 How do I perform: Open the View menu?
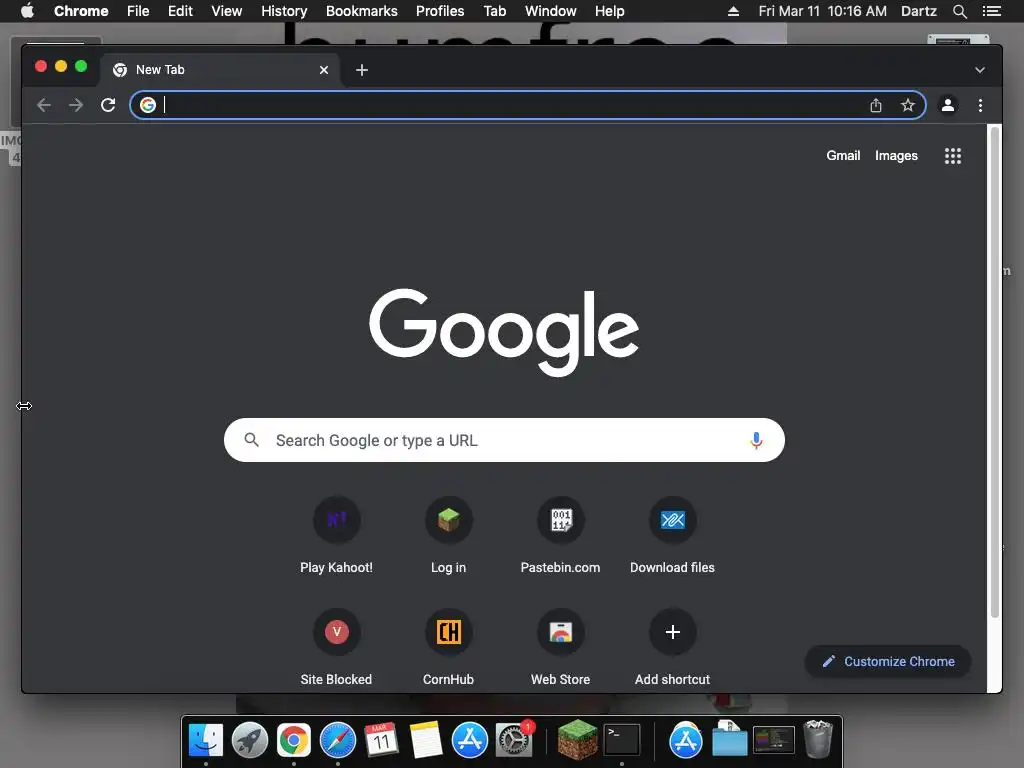click(x=227, y=11)
